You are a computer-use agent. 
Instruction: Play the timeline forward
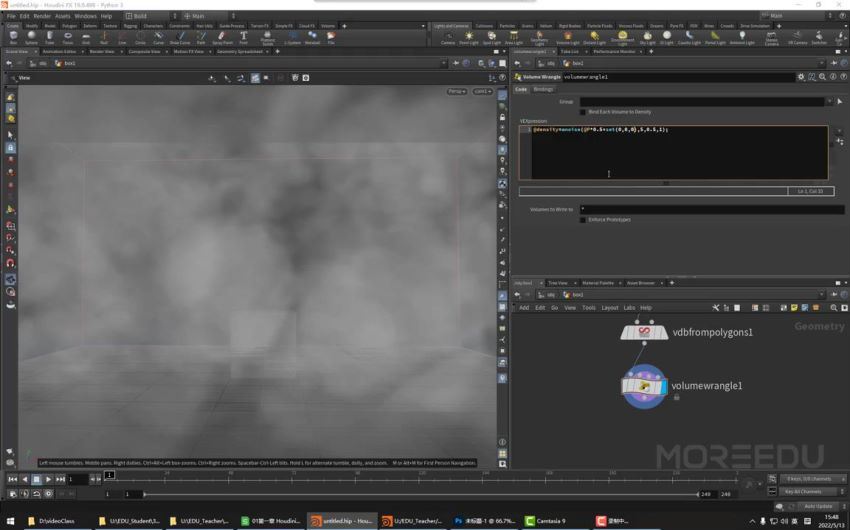(x=48, y=479)
